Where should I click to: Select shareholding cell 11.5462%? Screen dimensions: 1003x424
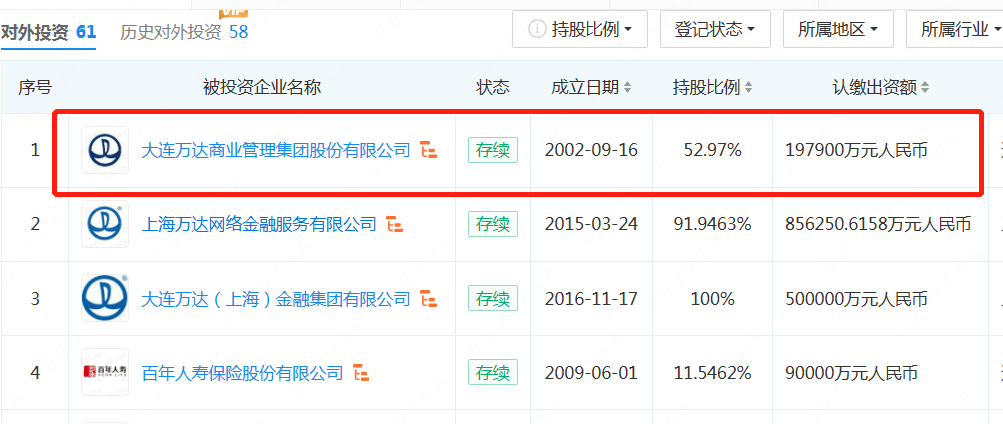pyautogui.click(x=713, y=373)
